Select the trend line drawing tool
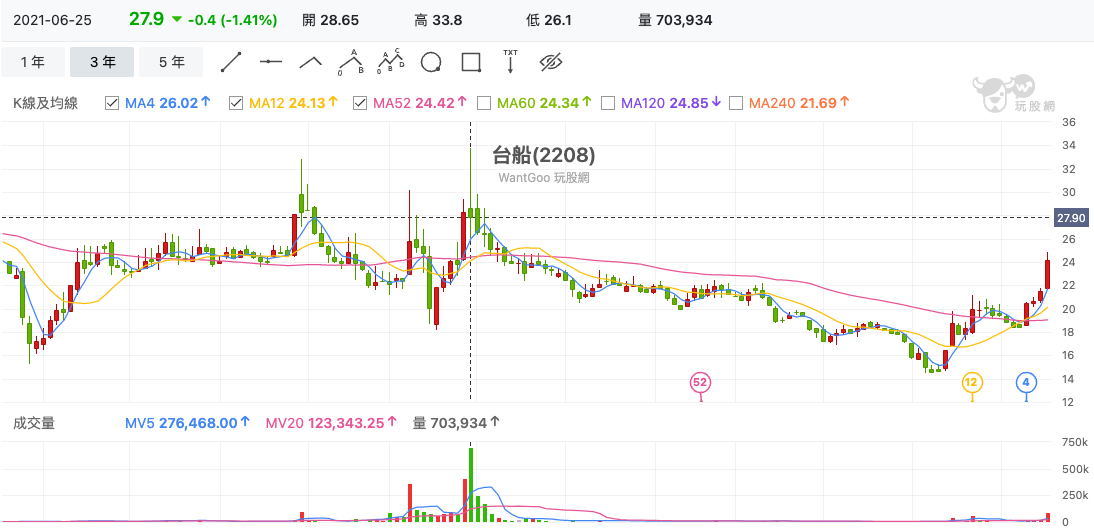Viewport: 1094px width, 532px height. coord(231,62)
